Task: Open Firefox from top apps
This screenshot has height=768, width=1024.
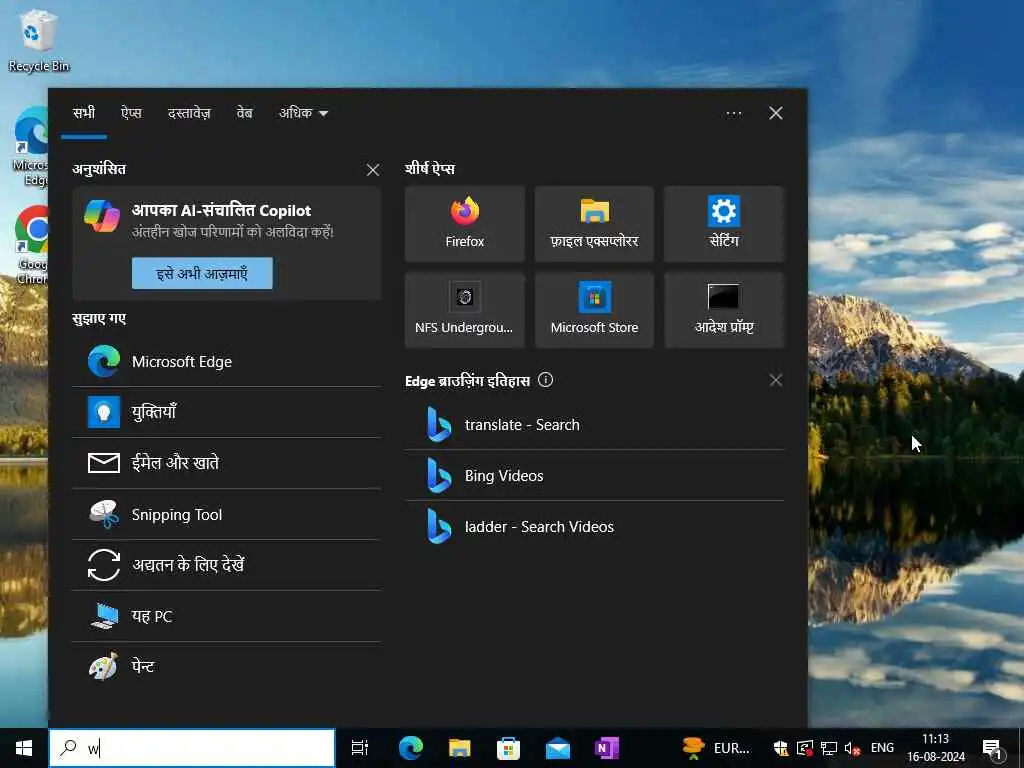Action: (x=464, y=224)
